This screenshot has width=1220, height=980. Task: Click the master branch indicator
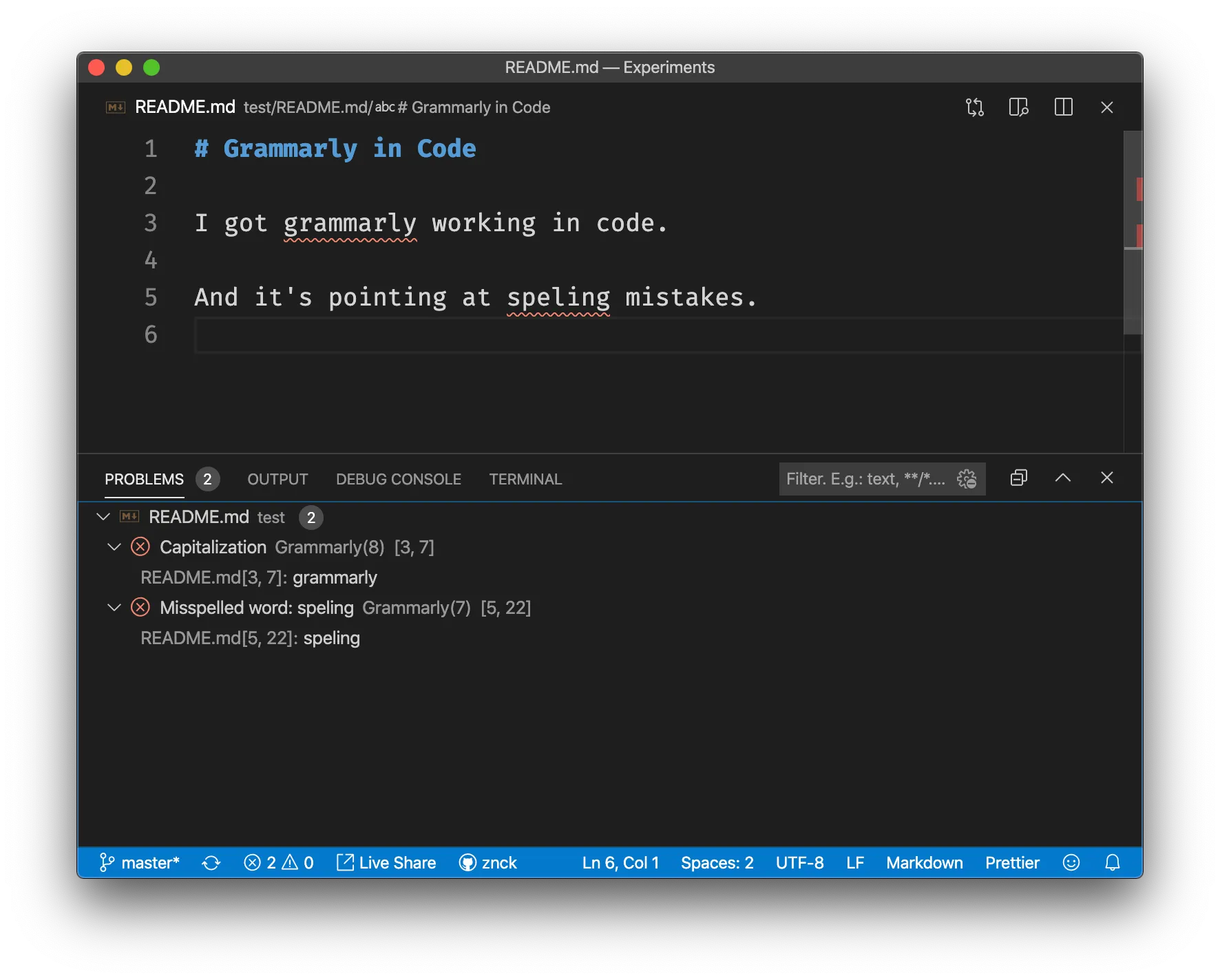click(140, 863)
